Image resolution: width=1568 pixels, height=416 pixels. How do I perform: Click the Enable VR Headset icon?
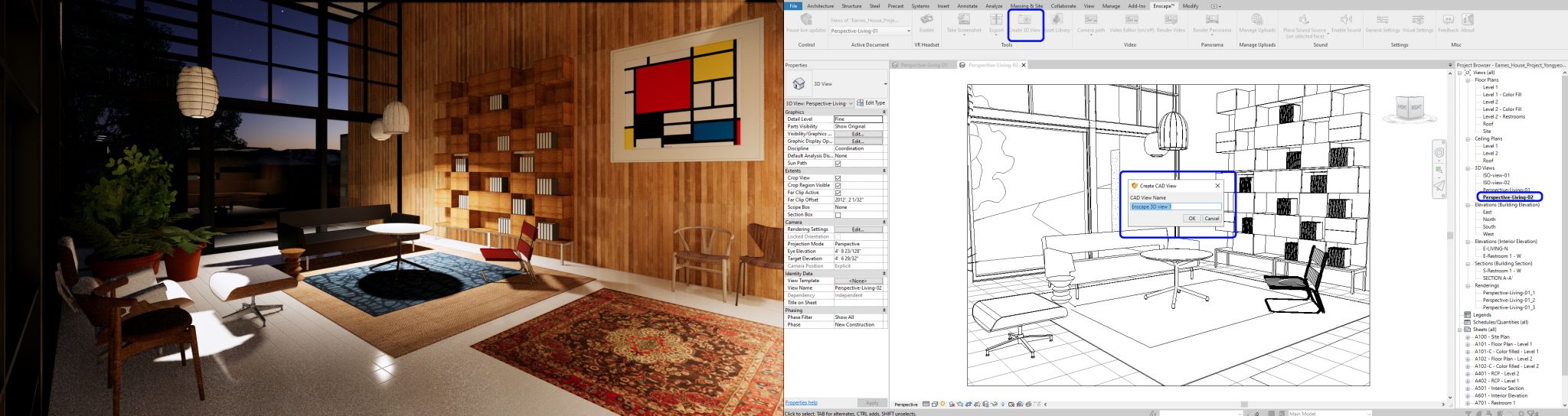pos(926,19)
